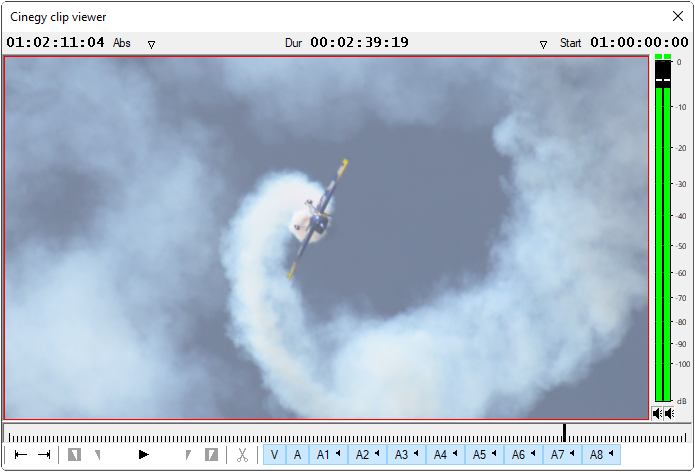Toggle the V video track
The height and width of the screenshot is (472, 695).
click(274, 455)
